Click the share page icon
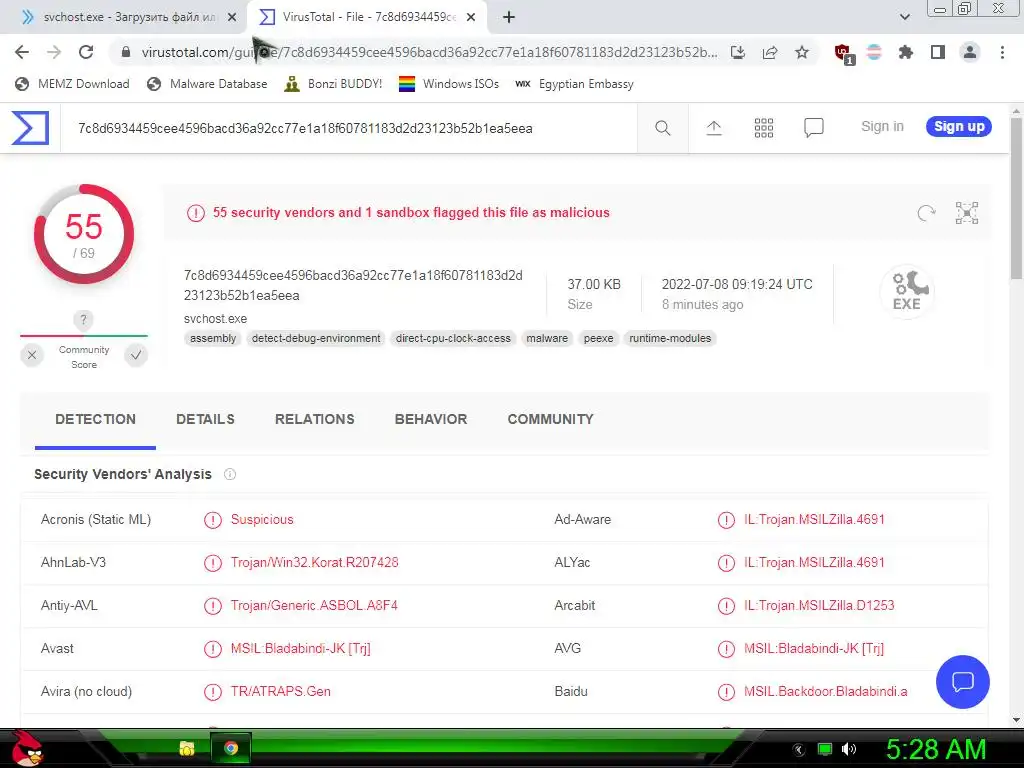This screenshot has width=1024, height=768. click(x=770, y=52)
